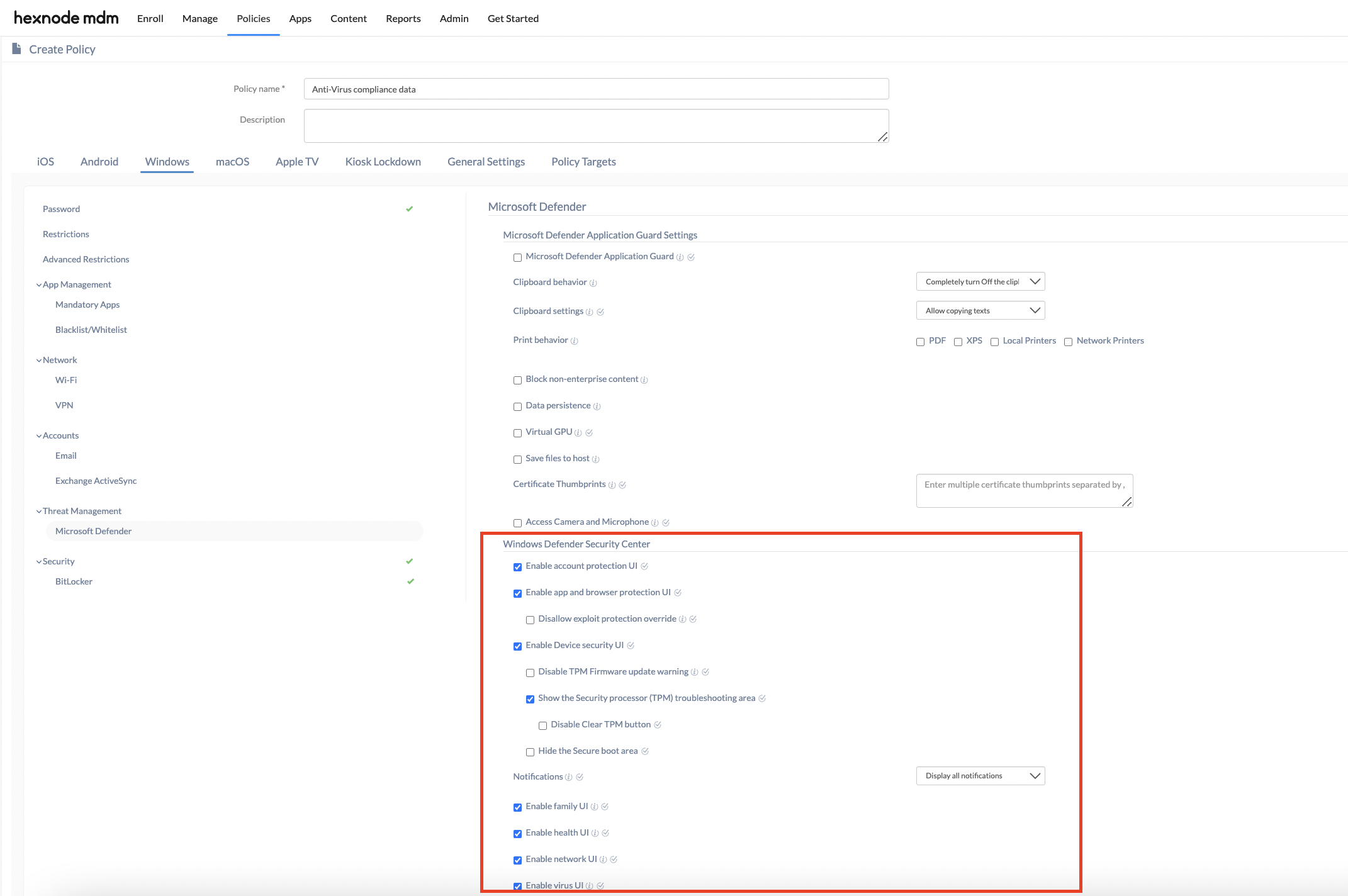1348x896 pixels.
Task: Check Disallow exploit protection override
Action: pyautogui.click(x=530, y=620)
